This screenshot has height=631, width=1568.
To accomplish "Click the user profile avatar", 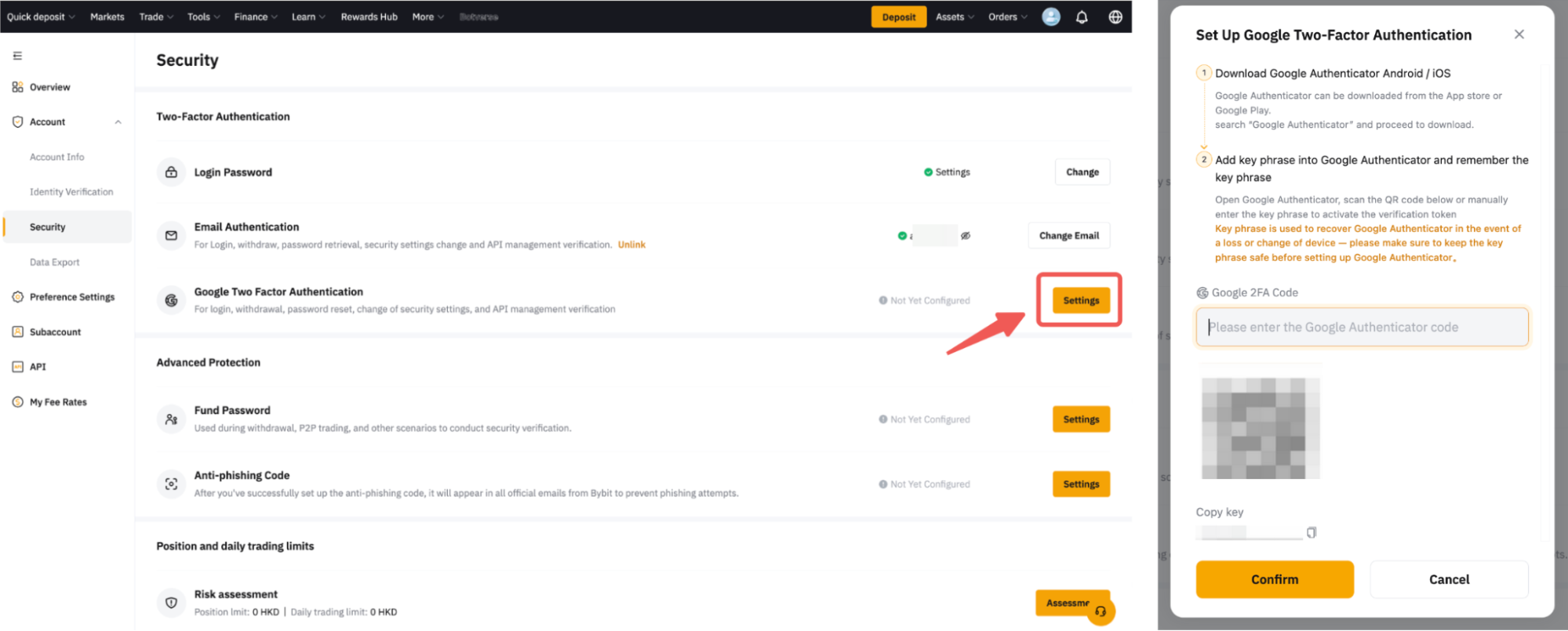I will [1050, 16].
